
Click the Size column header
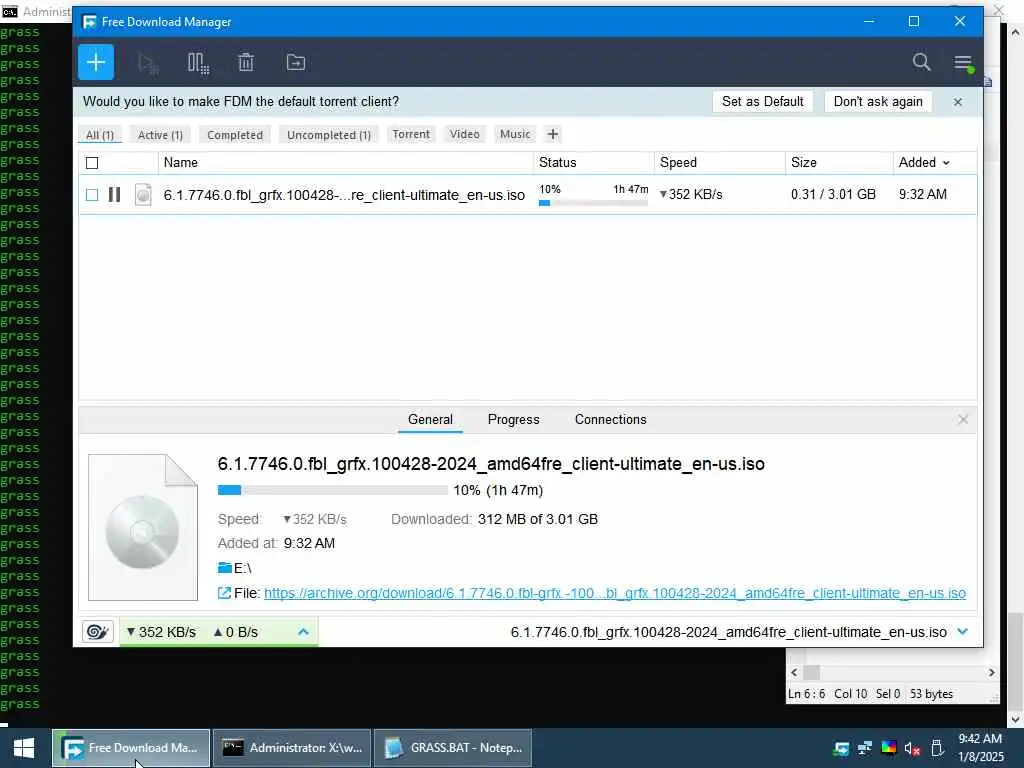point(839,163)
